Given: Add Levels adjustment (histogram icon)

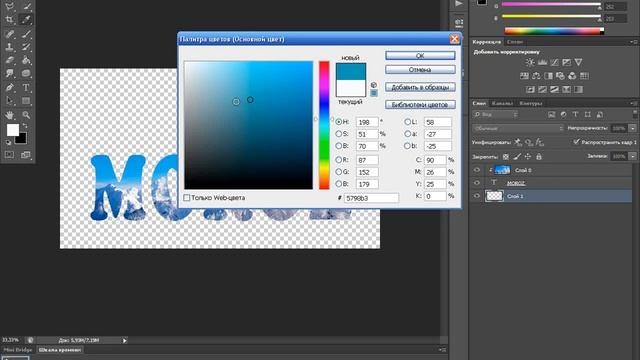Looking at the screenshot, I should [542, 62].
